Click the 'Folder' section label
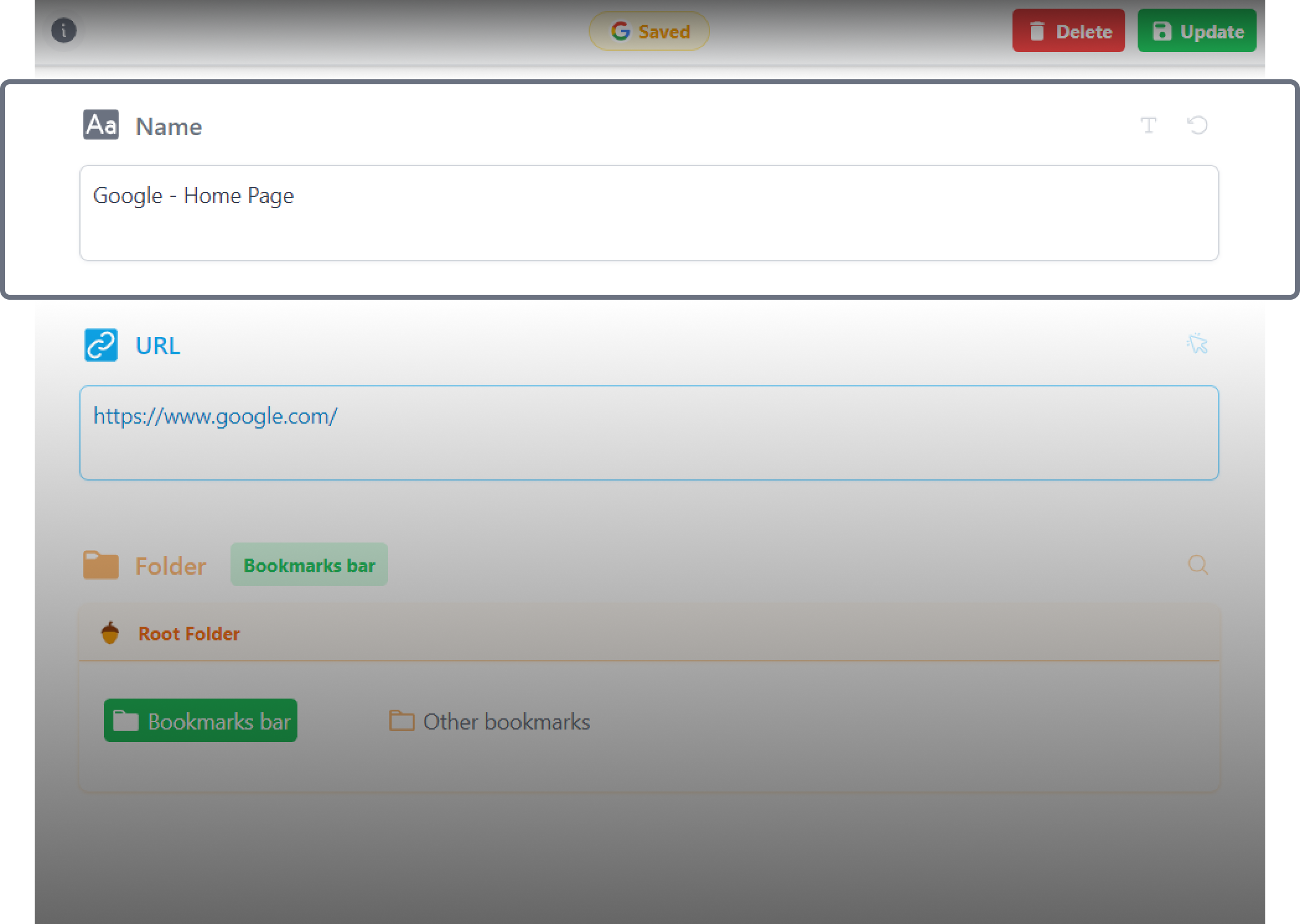The height and width of the screenshot is (924, 1300). [170, 566]
